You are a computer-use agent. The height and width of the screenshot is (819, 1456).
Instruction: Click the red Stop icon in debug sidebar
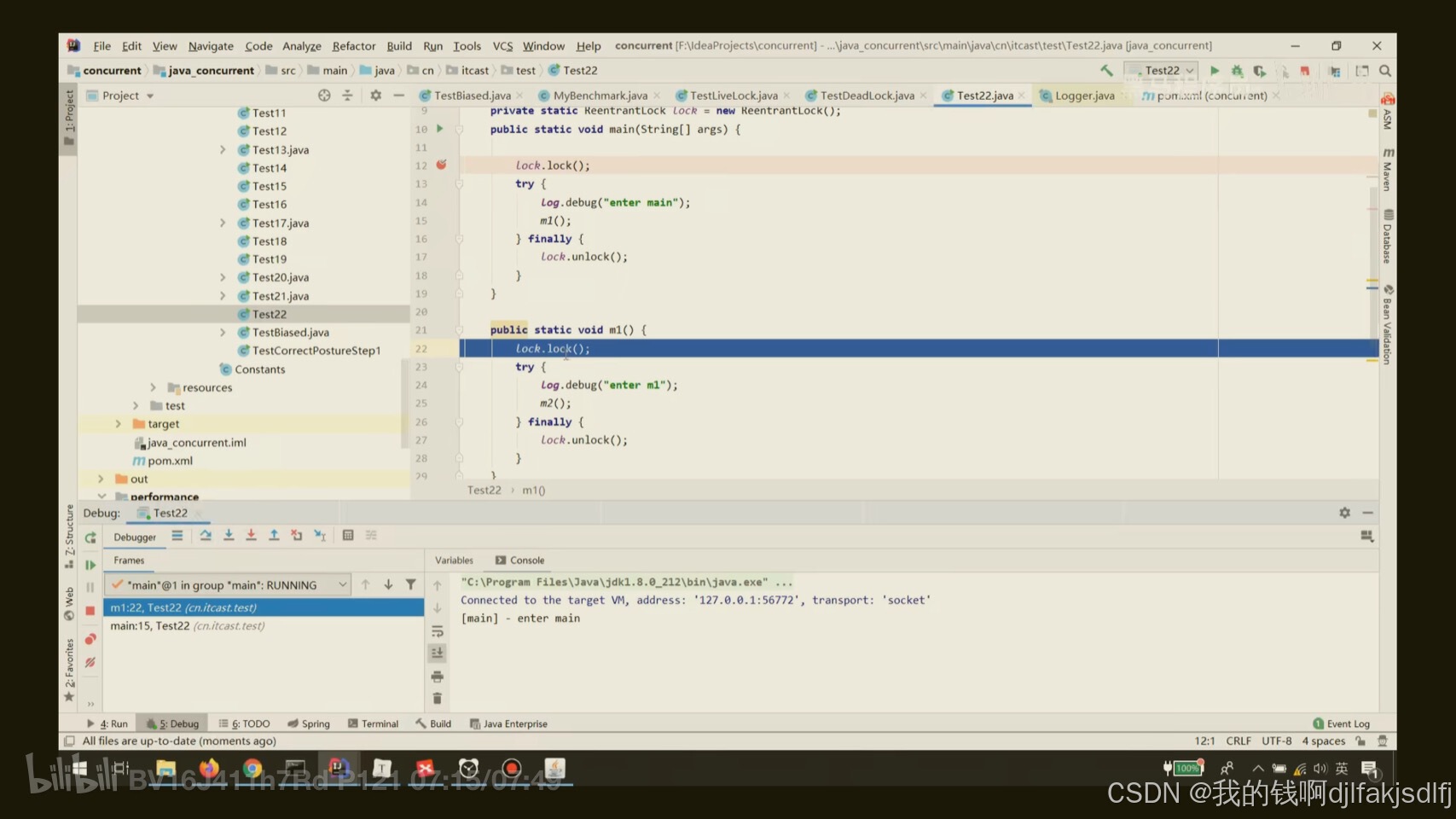click(x=90, y=611)
